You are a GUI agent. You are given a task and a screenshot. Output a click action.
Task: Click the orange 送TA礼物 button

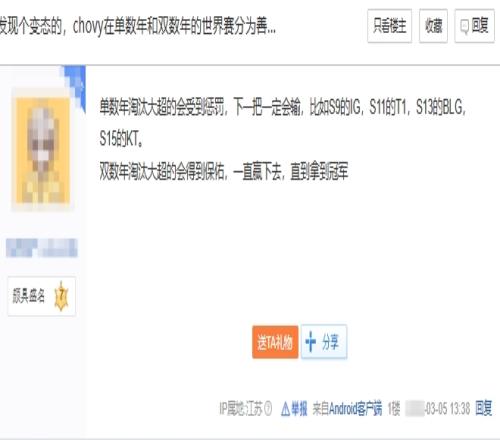pyautogui.click(x=275, y=342)
